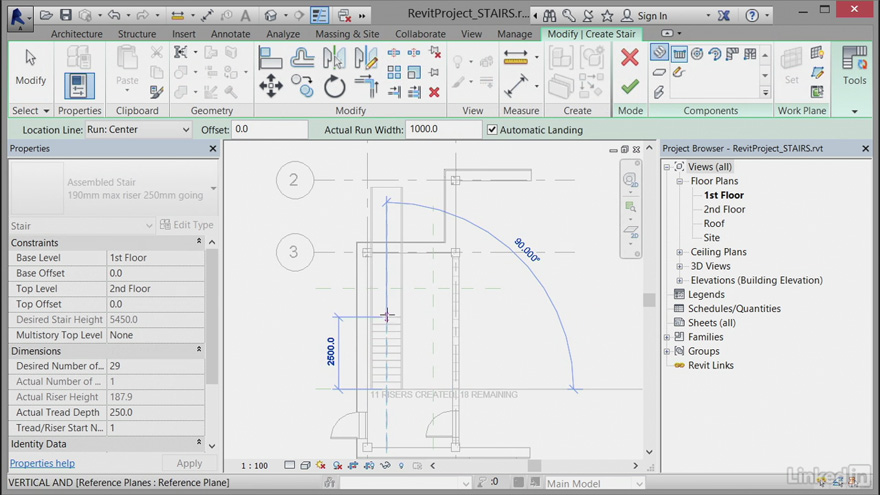Image resolution: width=880 pixels, height=495 pixels.
Task: Open the Manage ribbon tab
Action: (515, 34)
